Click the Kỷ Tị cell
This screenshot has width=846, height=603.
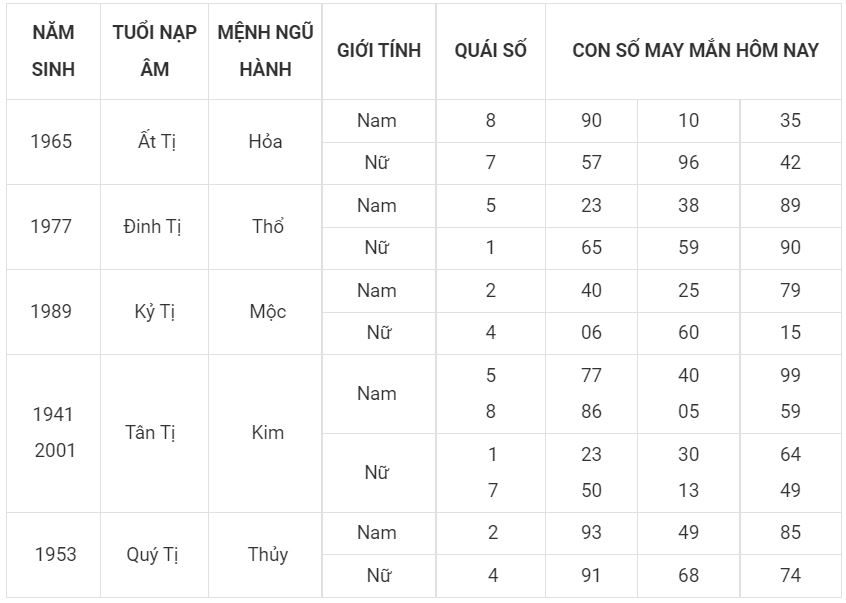pos(154,312)
